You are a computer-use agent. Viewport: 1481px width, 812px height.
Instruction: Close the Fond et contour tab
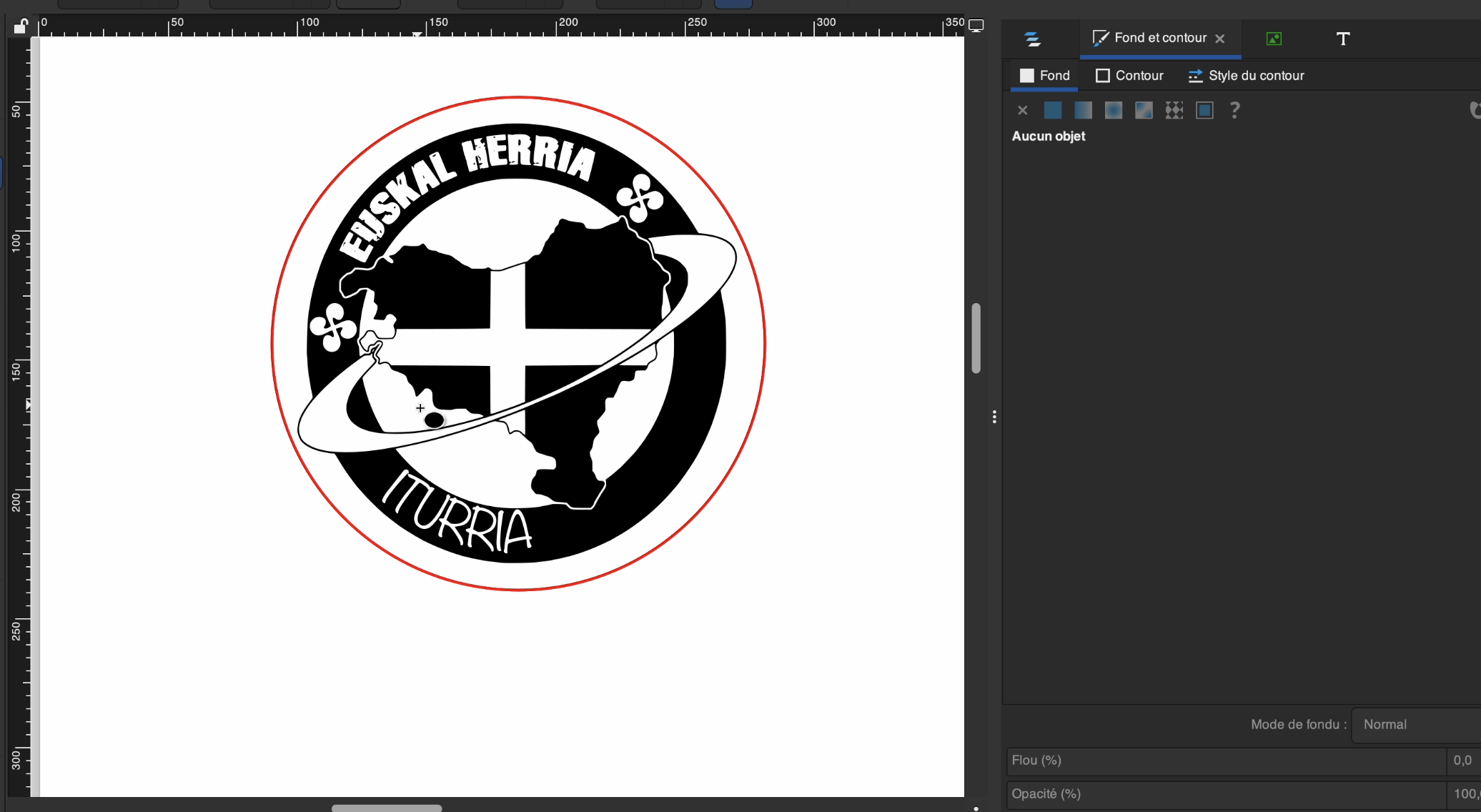coord(1220,39)
